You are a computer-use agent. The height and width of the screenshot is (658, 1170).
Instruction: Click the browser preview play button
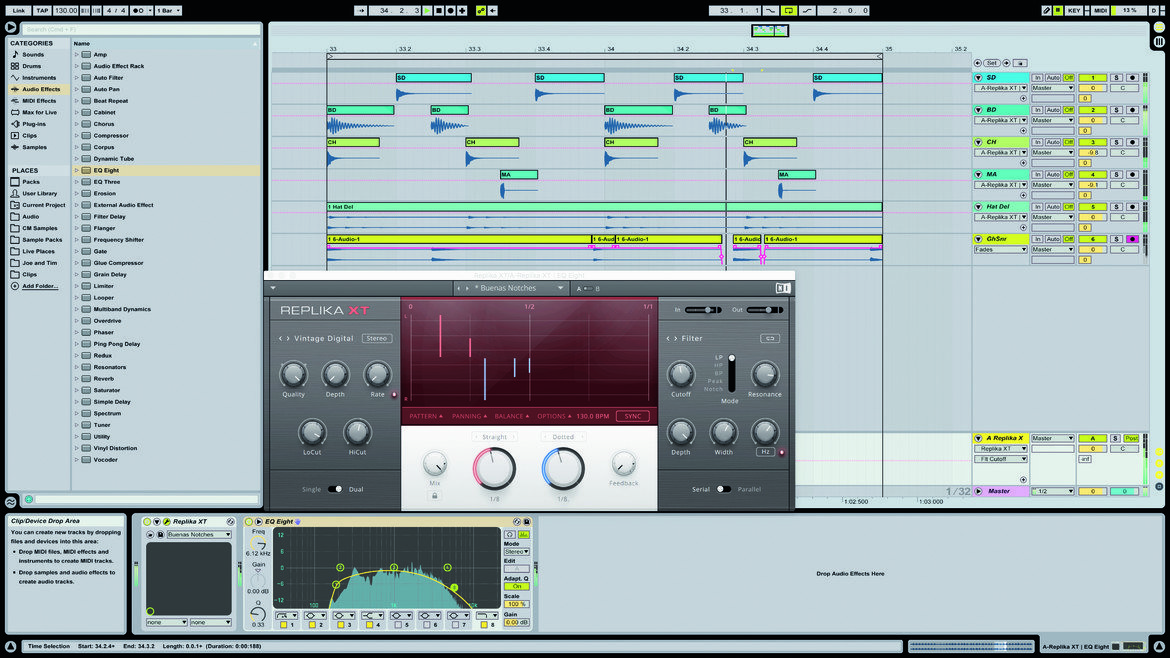pos(28,499)
